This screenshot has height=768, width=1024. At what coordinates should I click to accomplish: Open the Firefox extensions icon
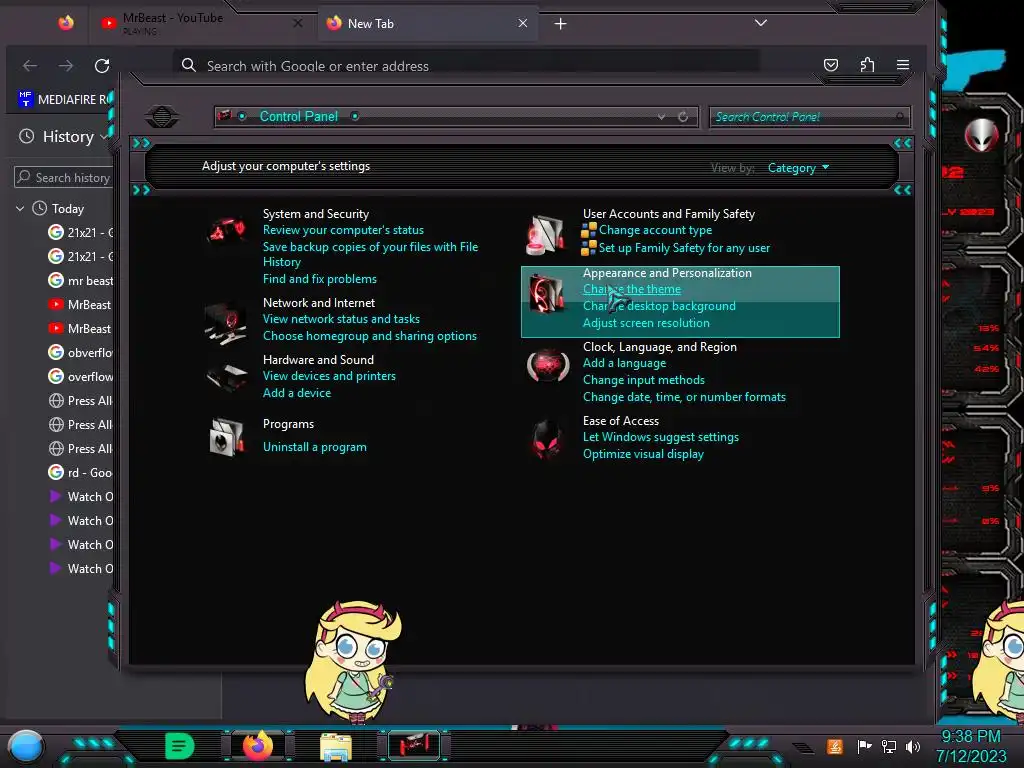867,65
